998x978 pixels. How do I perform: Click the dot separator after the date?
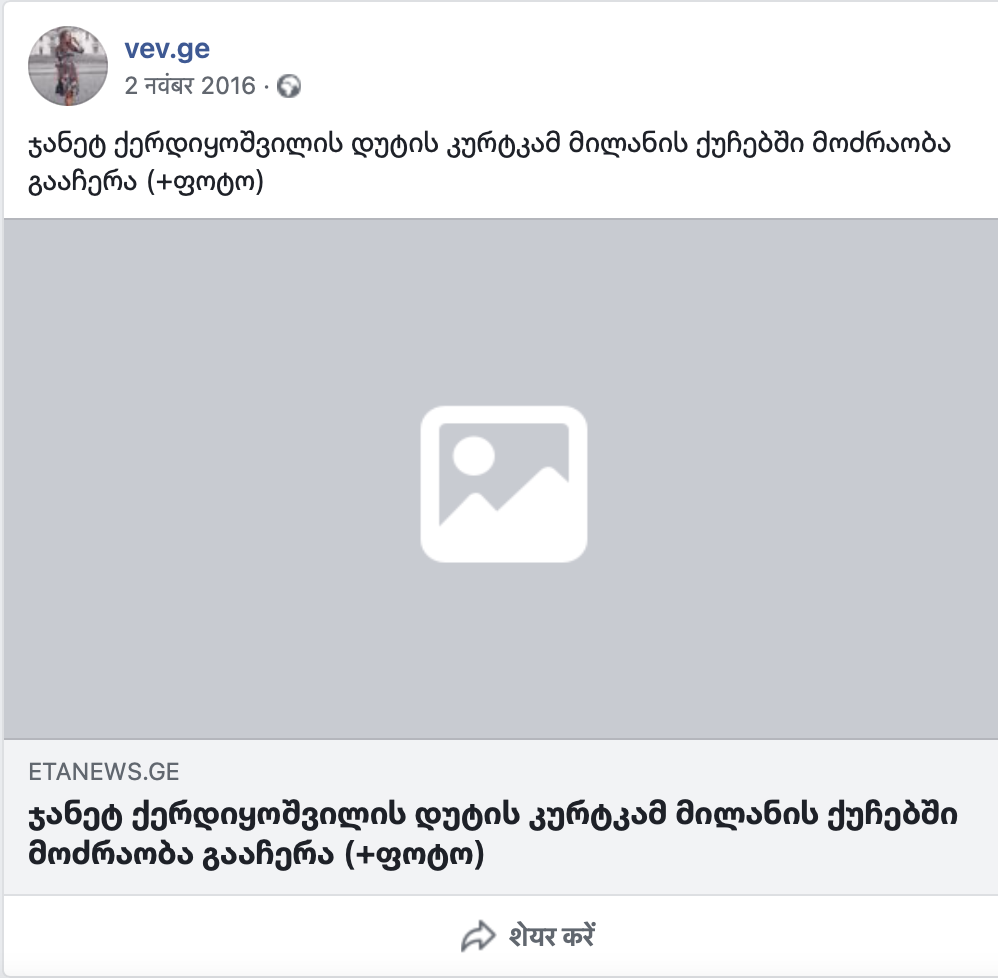coord(266,87)
